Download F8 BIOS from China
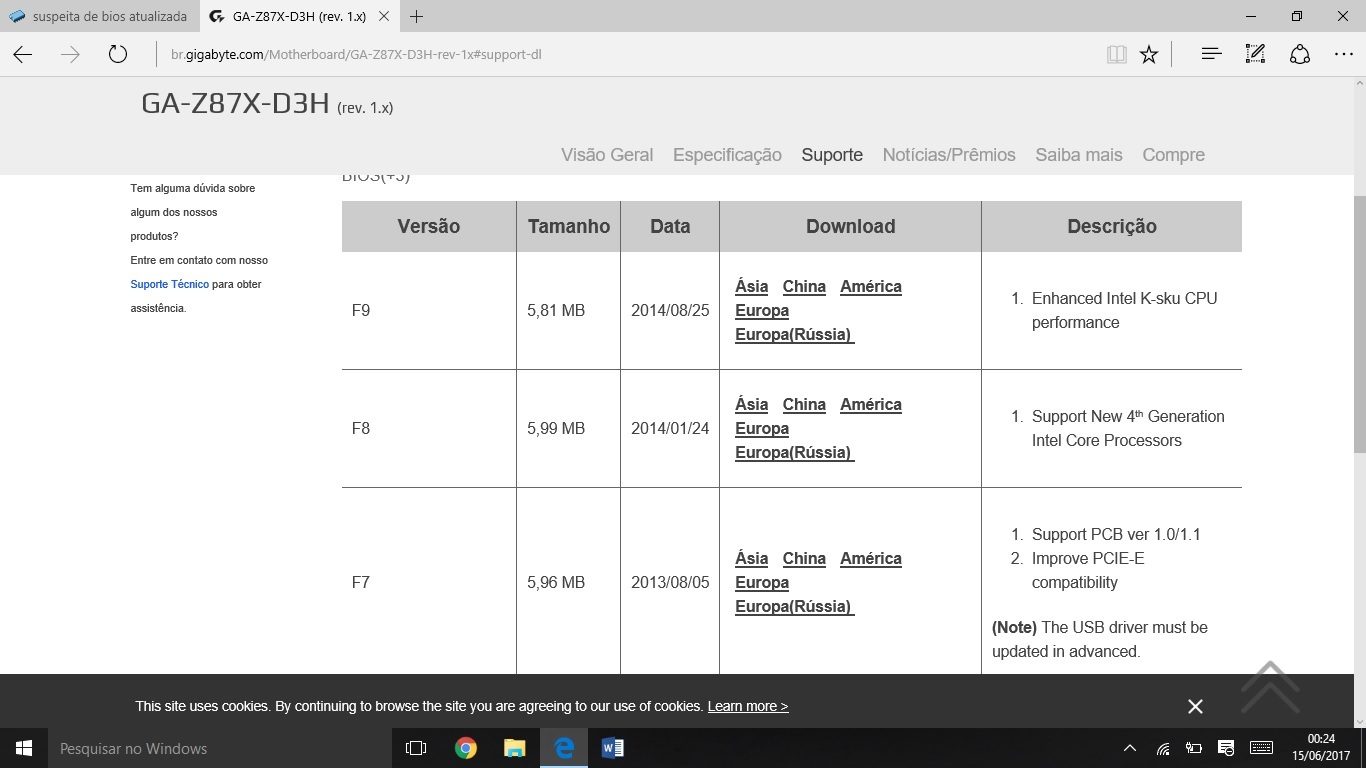Image resolution: width=1366 pixels, height=768 pixels. [x=804, y=405]
